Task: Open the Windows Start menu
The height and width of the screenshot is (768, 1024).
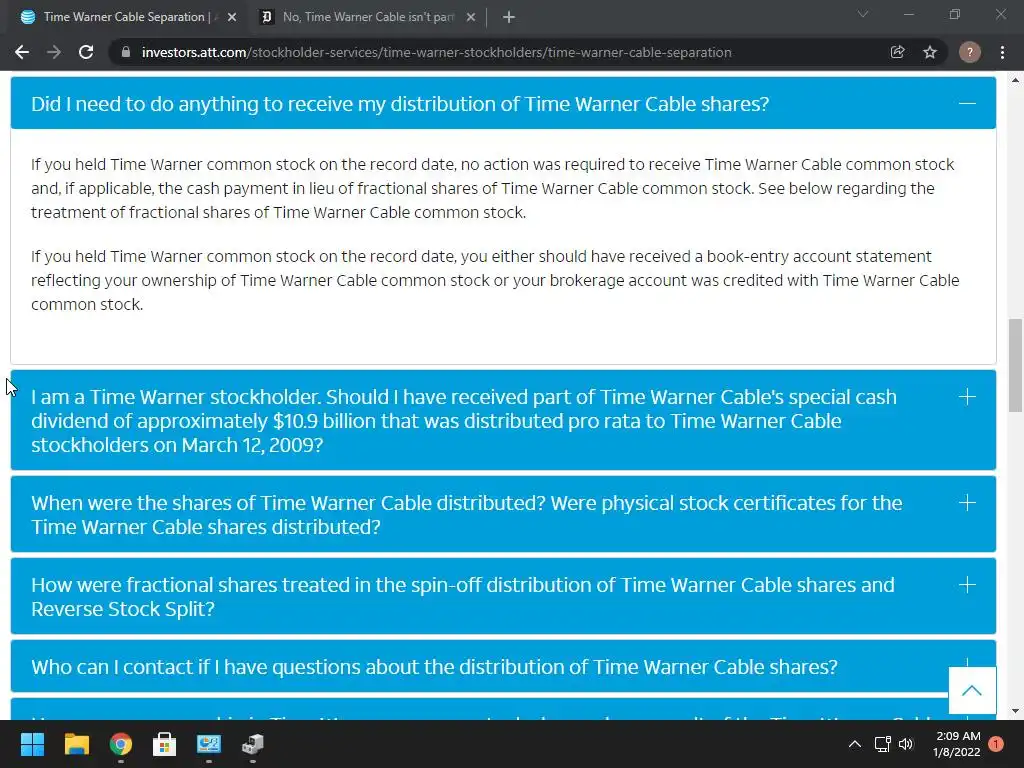Action: tap(32, 744)
